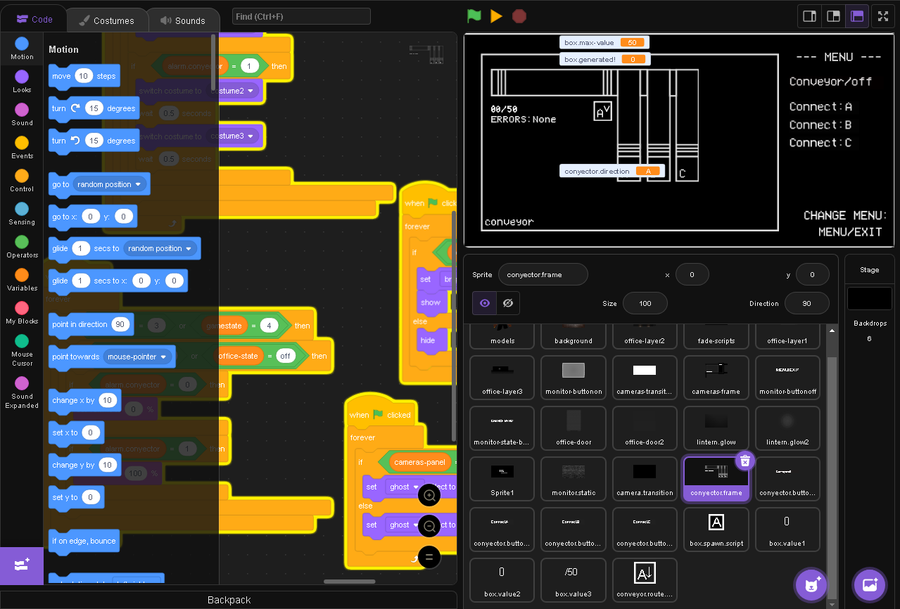
Task: Select the Sound Expanded extension category
Action: [x=22, y=392]
